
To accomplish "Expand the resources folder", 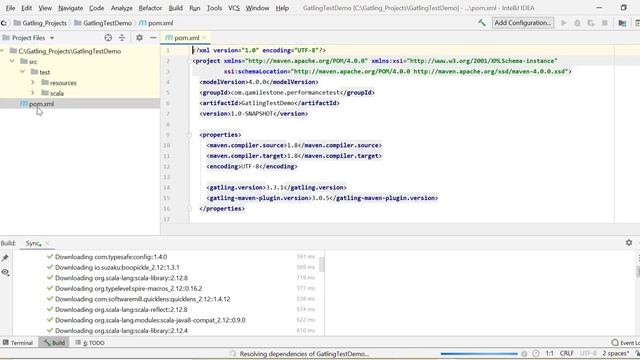I will point(33,82).
